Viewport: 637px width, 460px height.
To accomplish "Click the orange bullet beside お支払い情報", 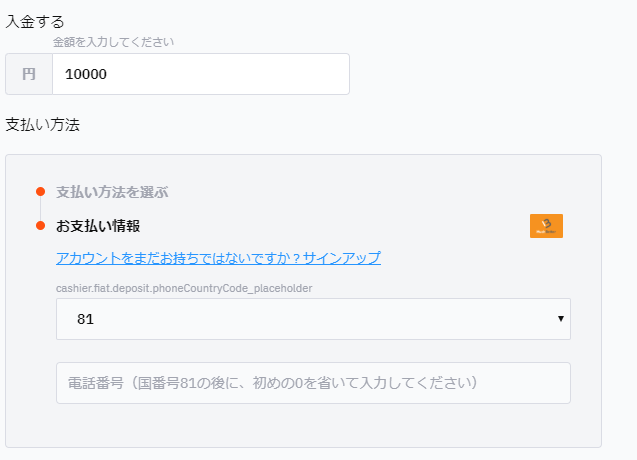I will click(x=40, y=226).
